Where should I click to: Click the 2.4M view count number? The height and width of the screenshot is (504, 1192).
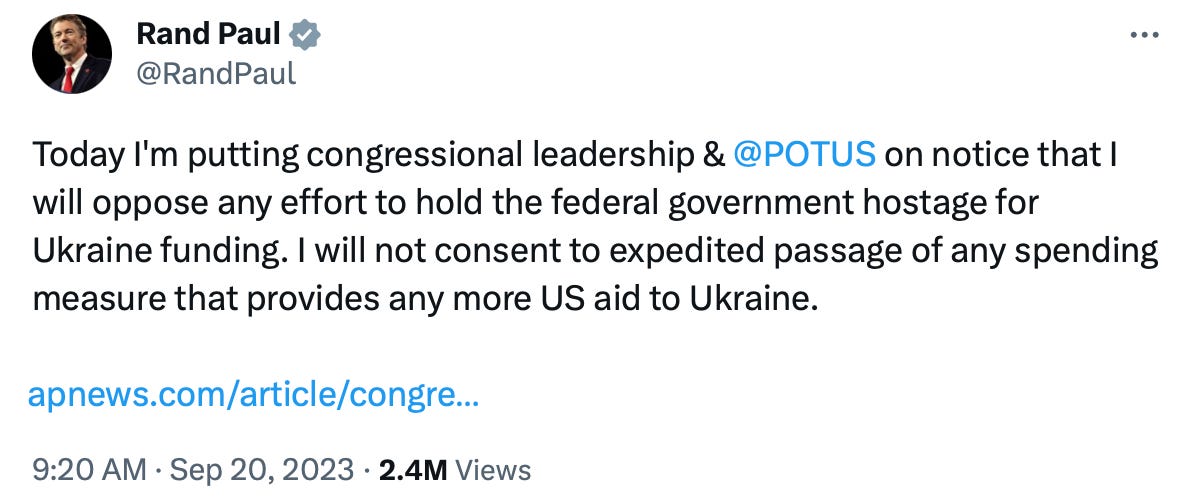click(x=412, y=469)
